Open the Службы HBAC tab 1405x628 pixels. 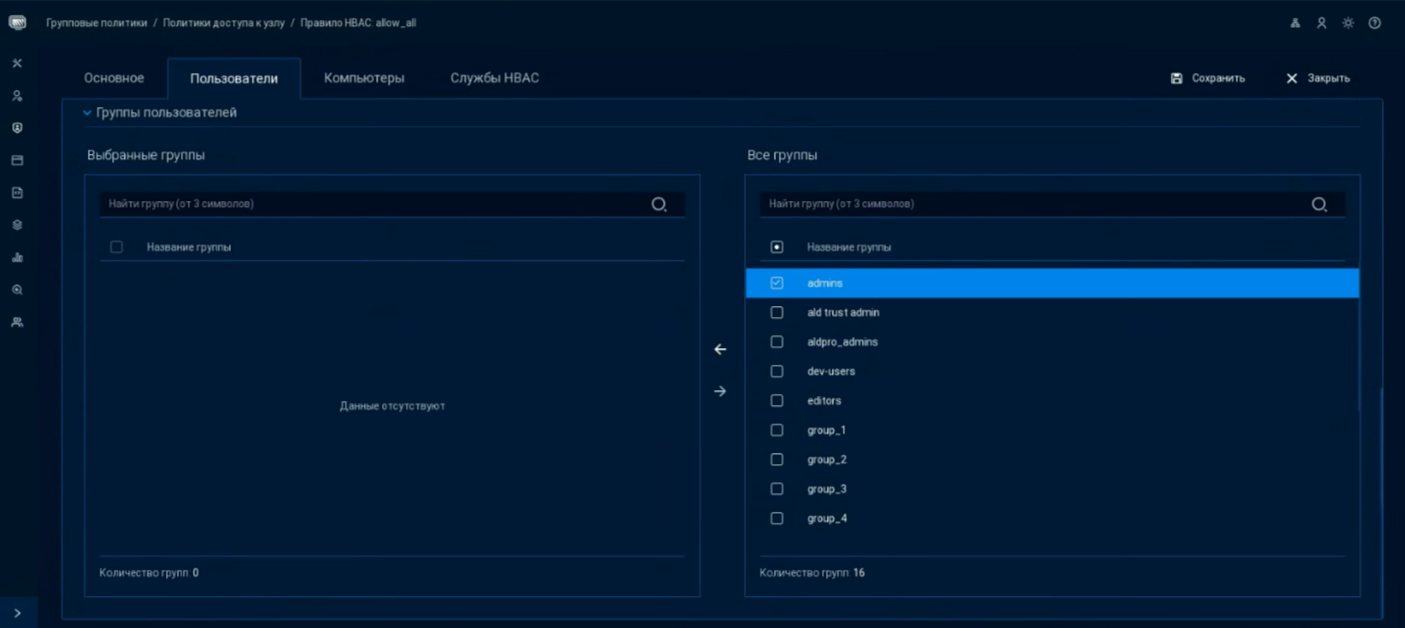tap(494, 78)
